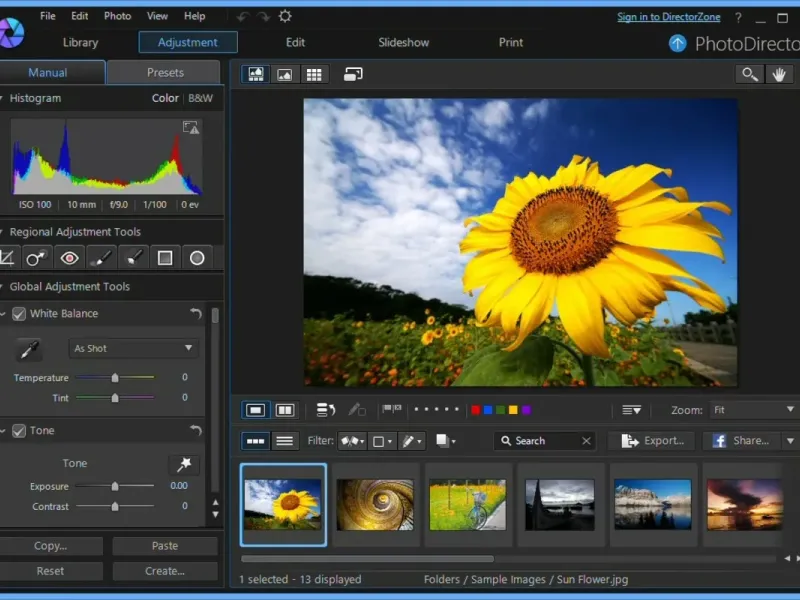Click Sign in to DirectorZone link
Image resolution: width=800 pixels, height=600 pixels.
(x=667, y=17)
